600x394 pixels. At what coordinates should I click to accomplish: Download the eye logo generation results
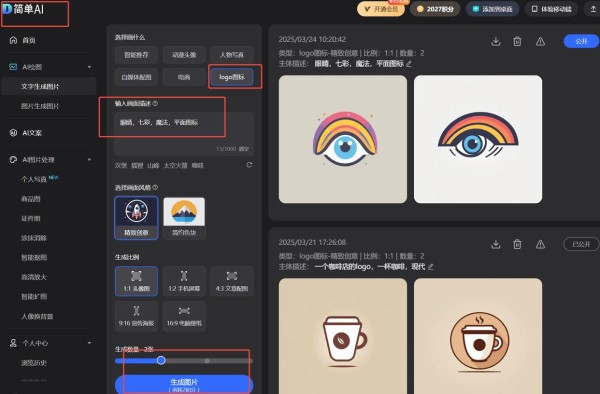click(x=496, y=41)
